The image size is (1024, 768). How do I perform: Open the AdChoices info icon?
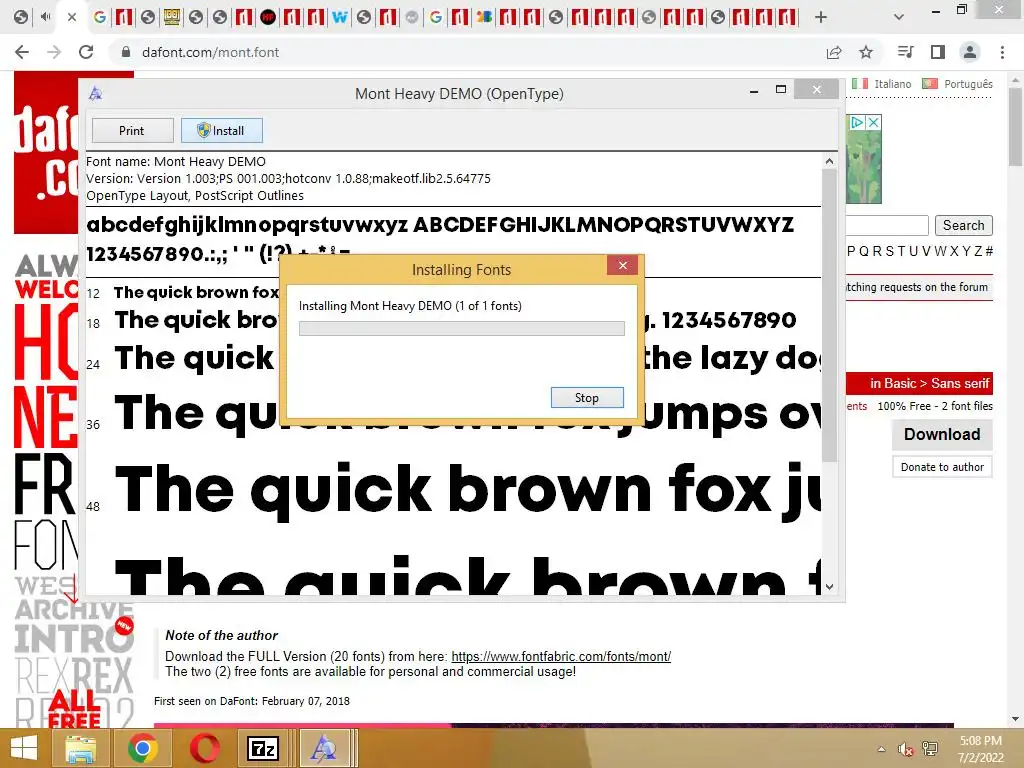coord(857,122)
